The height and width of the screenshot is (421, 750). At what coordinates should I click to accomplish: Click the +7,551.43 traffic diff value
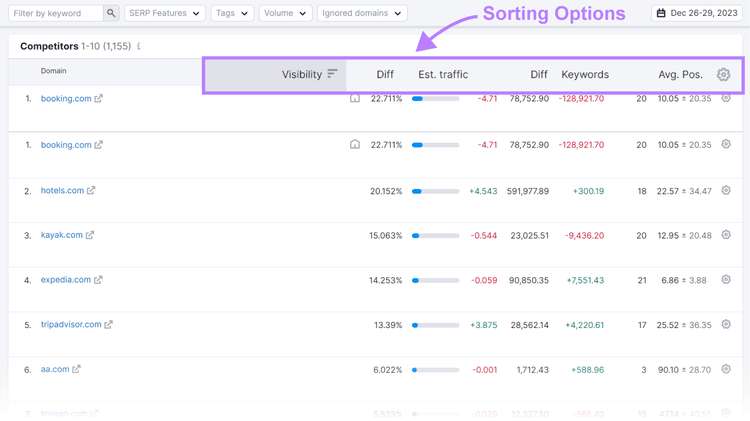585,280
